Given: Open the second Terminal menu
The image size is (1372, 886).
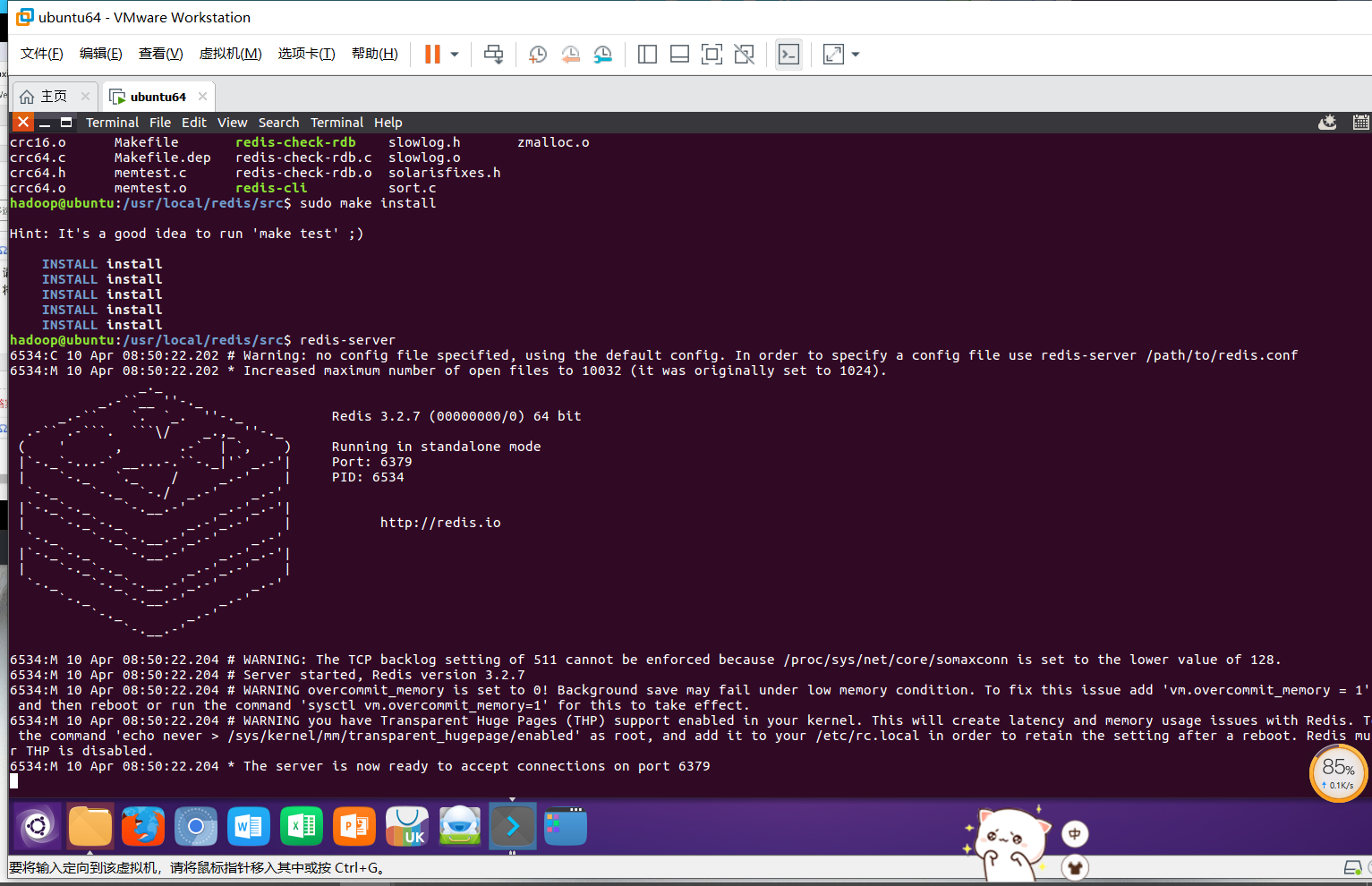Looking at the screenshot, I should [x=337, y=123].
